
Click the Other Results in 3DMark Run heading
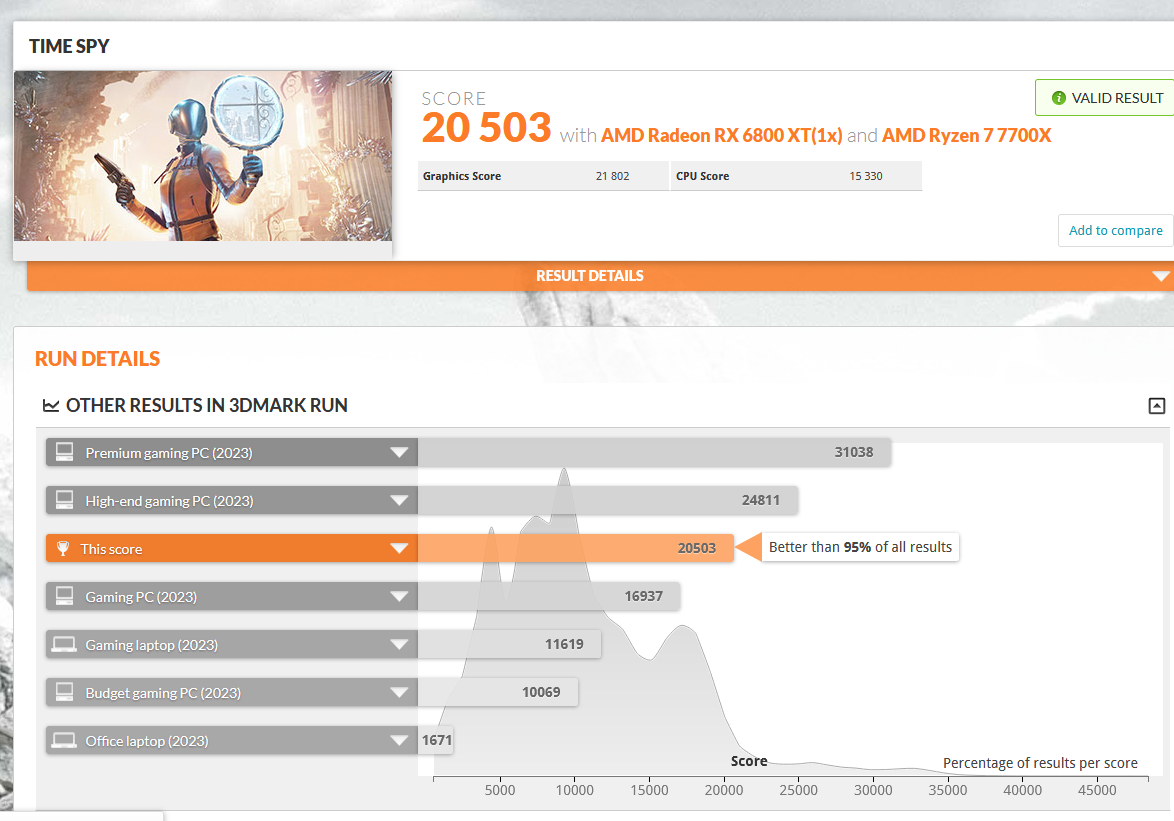point(207,406)
